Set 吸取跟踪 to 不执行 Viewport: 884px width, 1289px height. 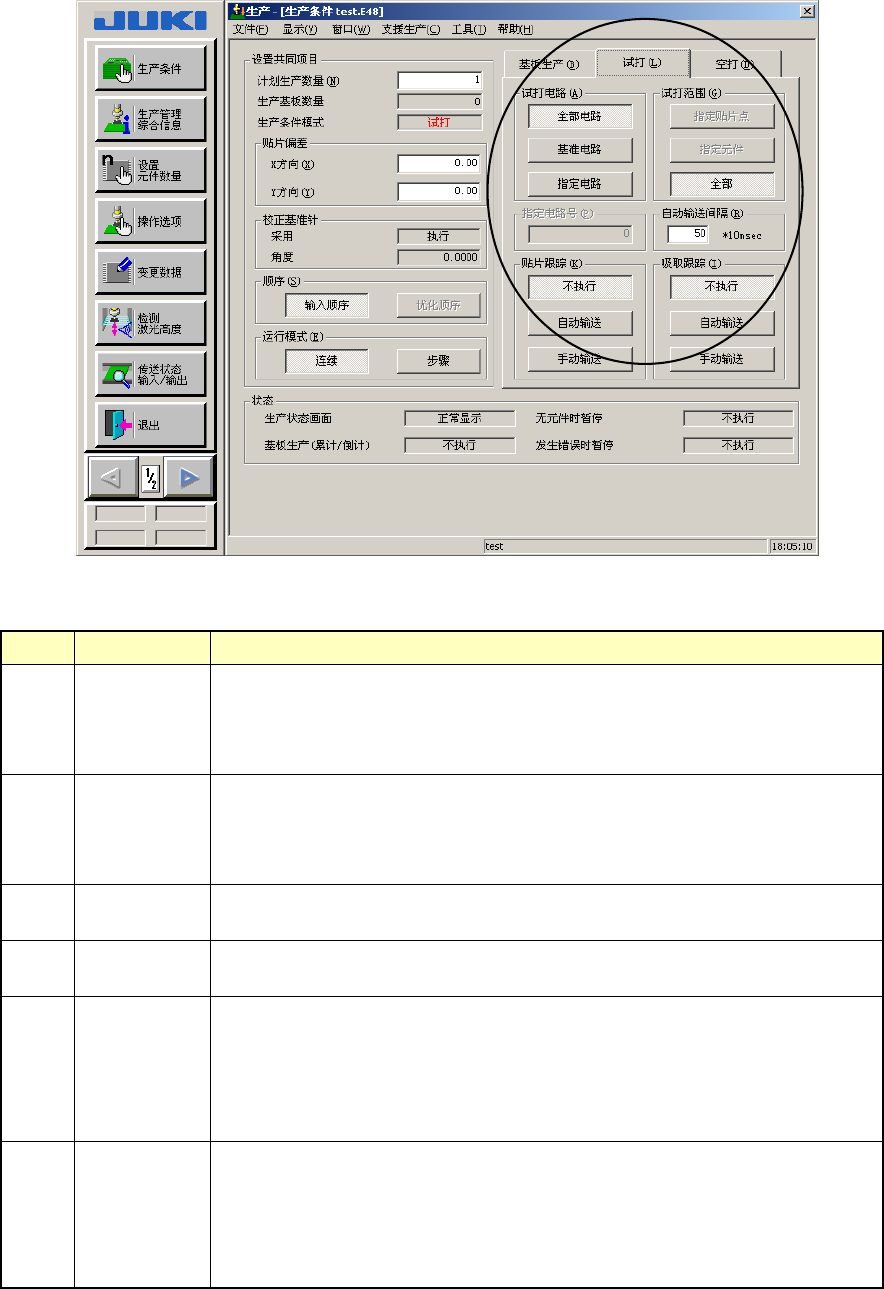click(x=722, y=286)
